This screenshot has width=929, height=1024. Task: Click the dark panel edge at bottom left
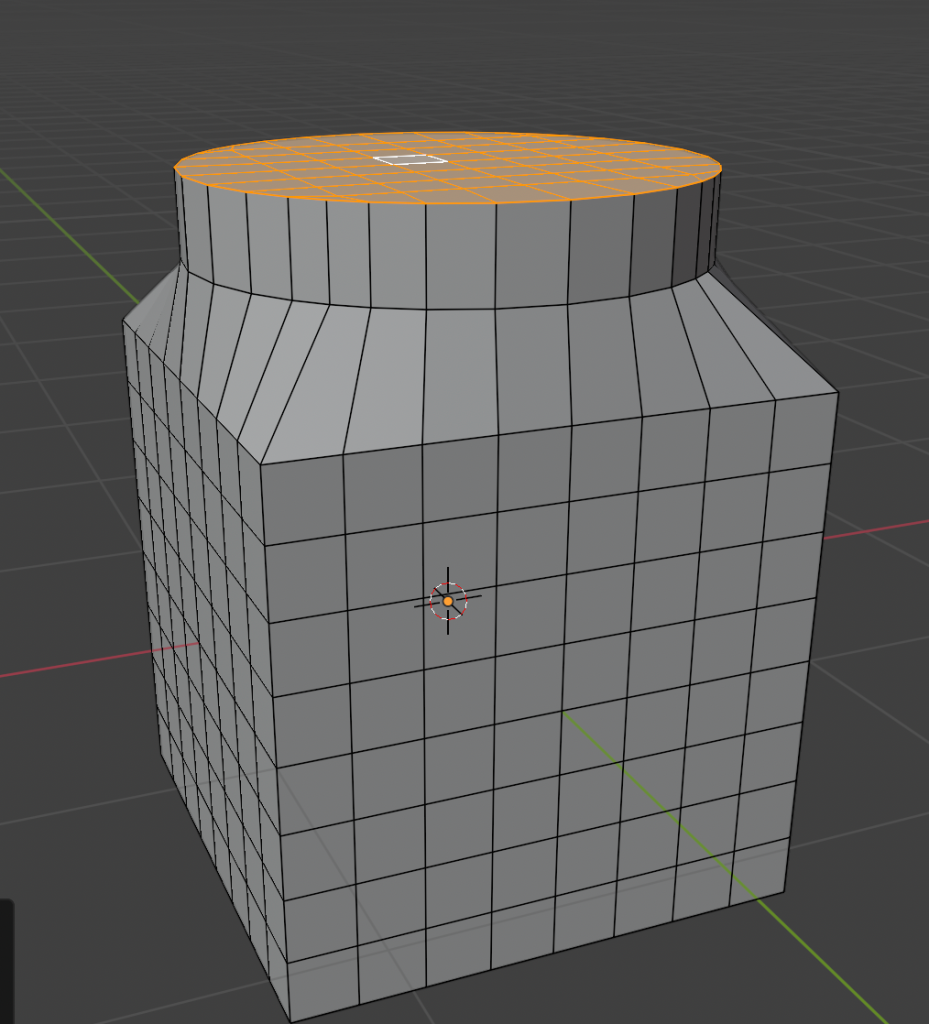tap(6, 960)
